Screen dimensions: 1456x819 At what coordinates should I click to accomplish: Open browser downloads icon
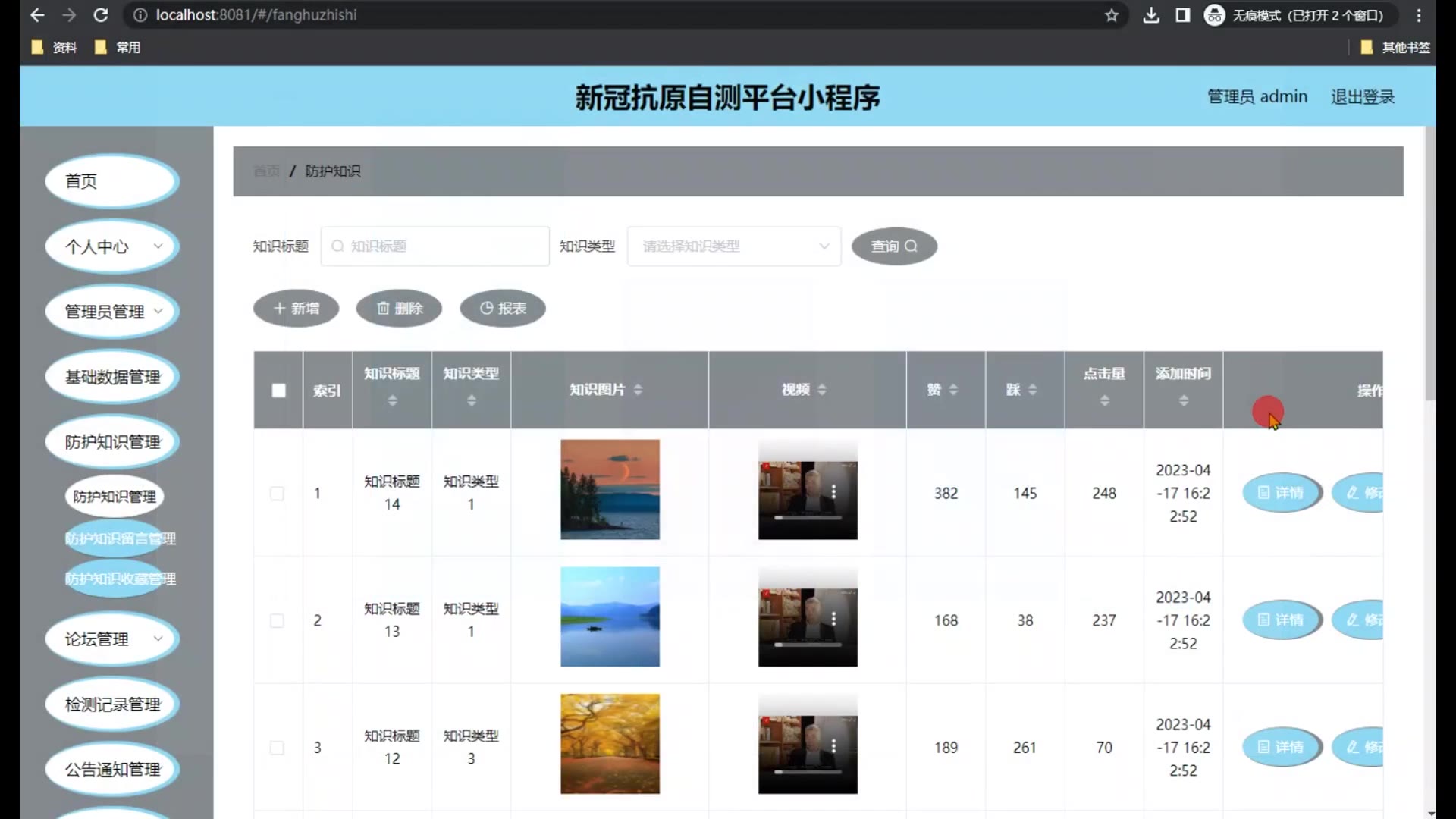[1151, 15]
